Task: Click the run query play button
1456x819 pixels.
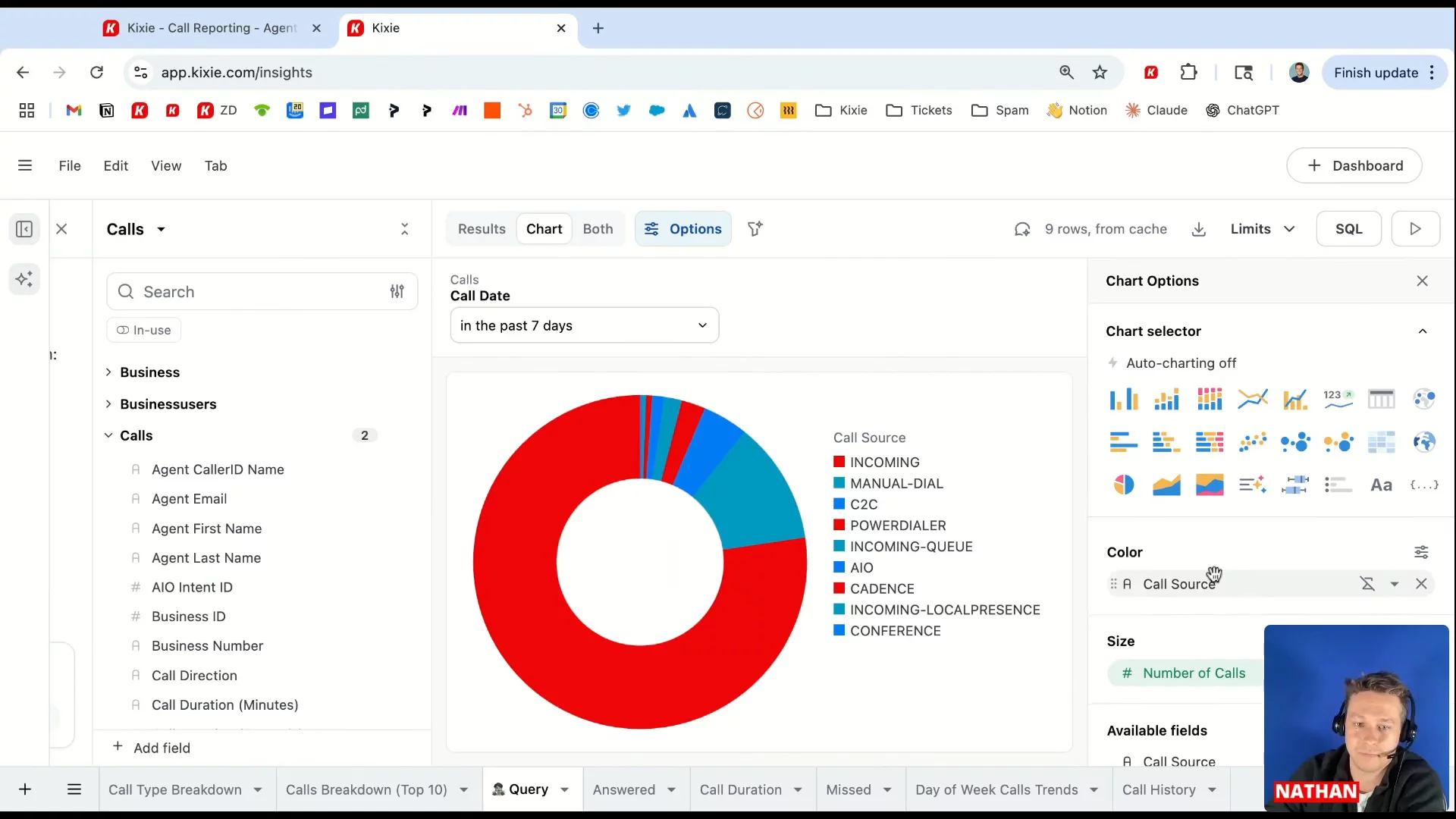Action: point(1415,229)
